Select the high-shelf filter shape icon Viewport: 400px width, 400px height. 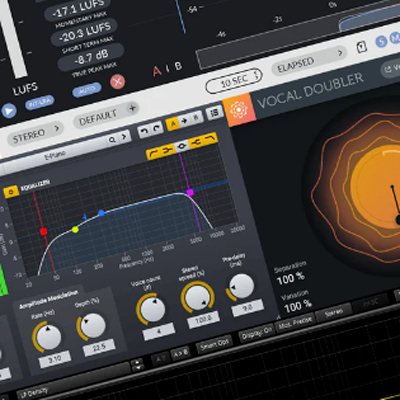coord(196,142)
